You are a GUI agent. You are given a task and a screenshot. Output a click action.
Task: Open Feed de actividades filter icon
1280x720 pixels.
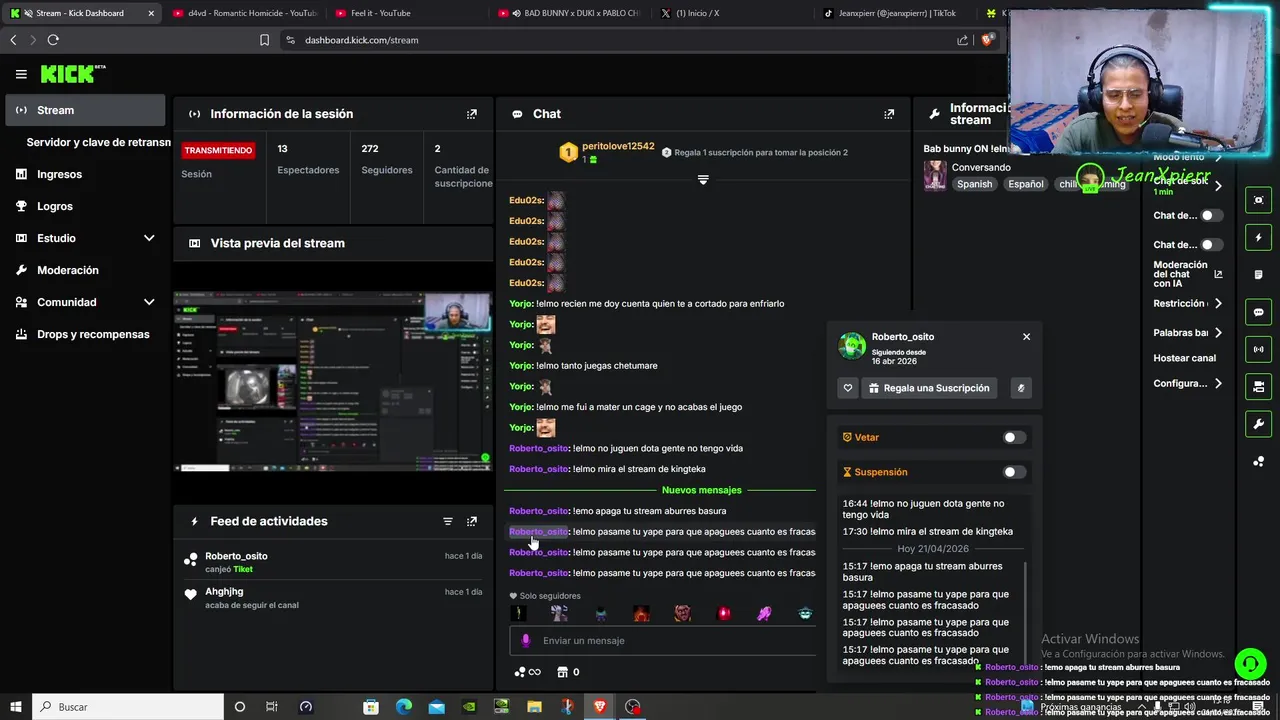(x=448, y=521)
